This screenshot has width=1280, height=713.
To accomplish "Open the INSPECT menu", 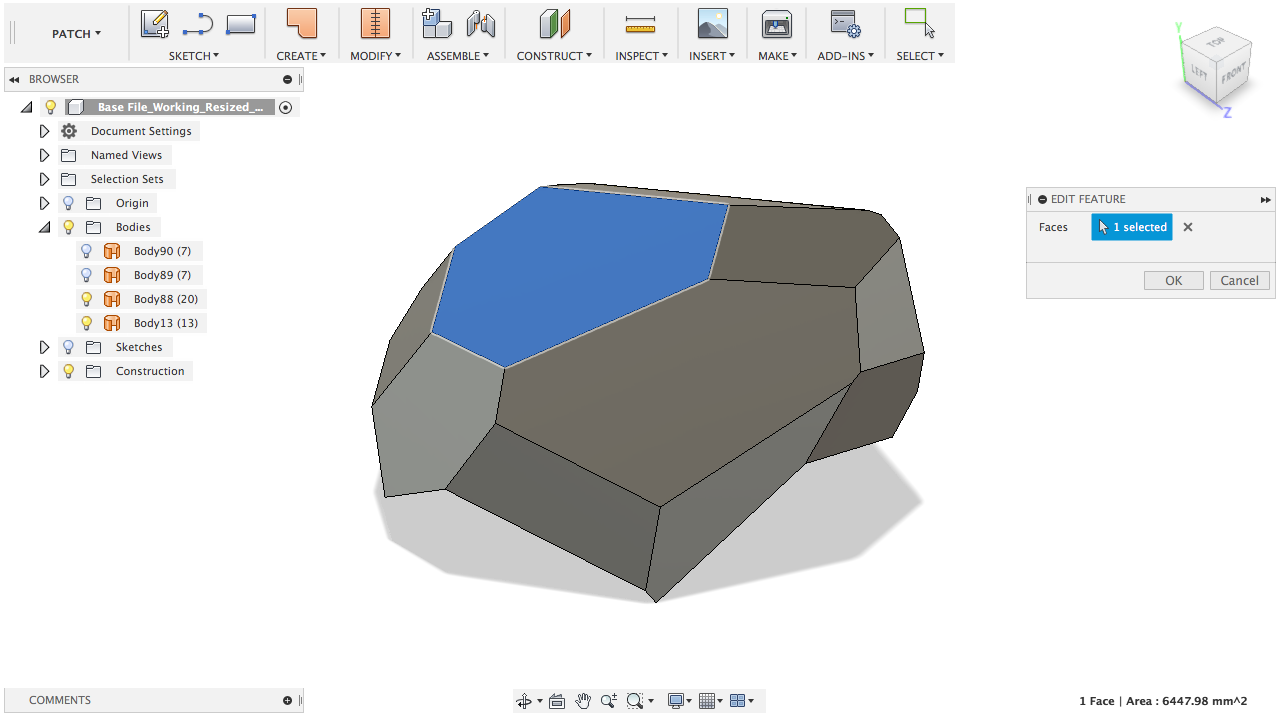I will 641,56.
